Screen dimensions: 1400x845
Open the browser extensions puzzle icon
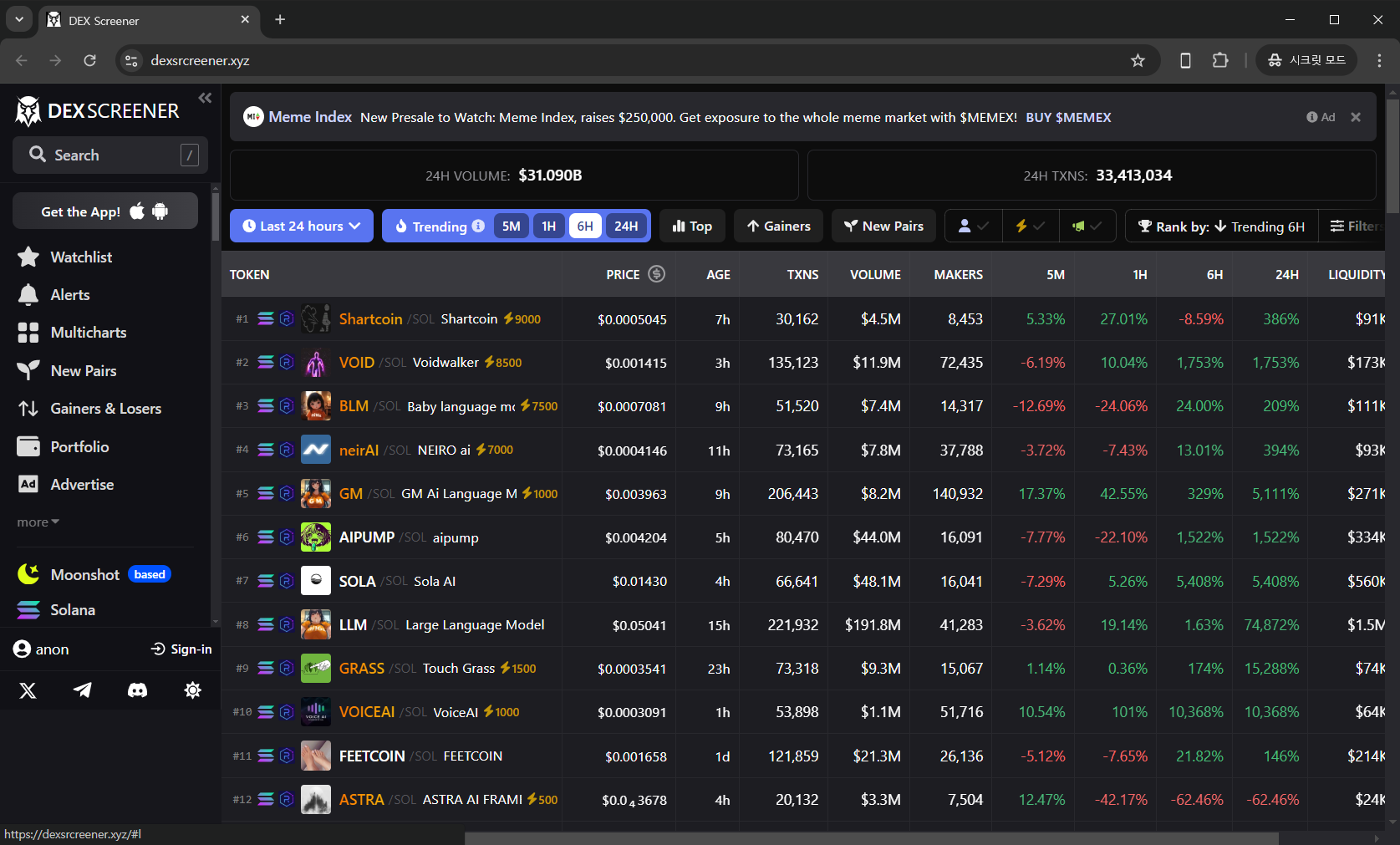point(1220,60)
